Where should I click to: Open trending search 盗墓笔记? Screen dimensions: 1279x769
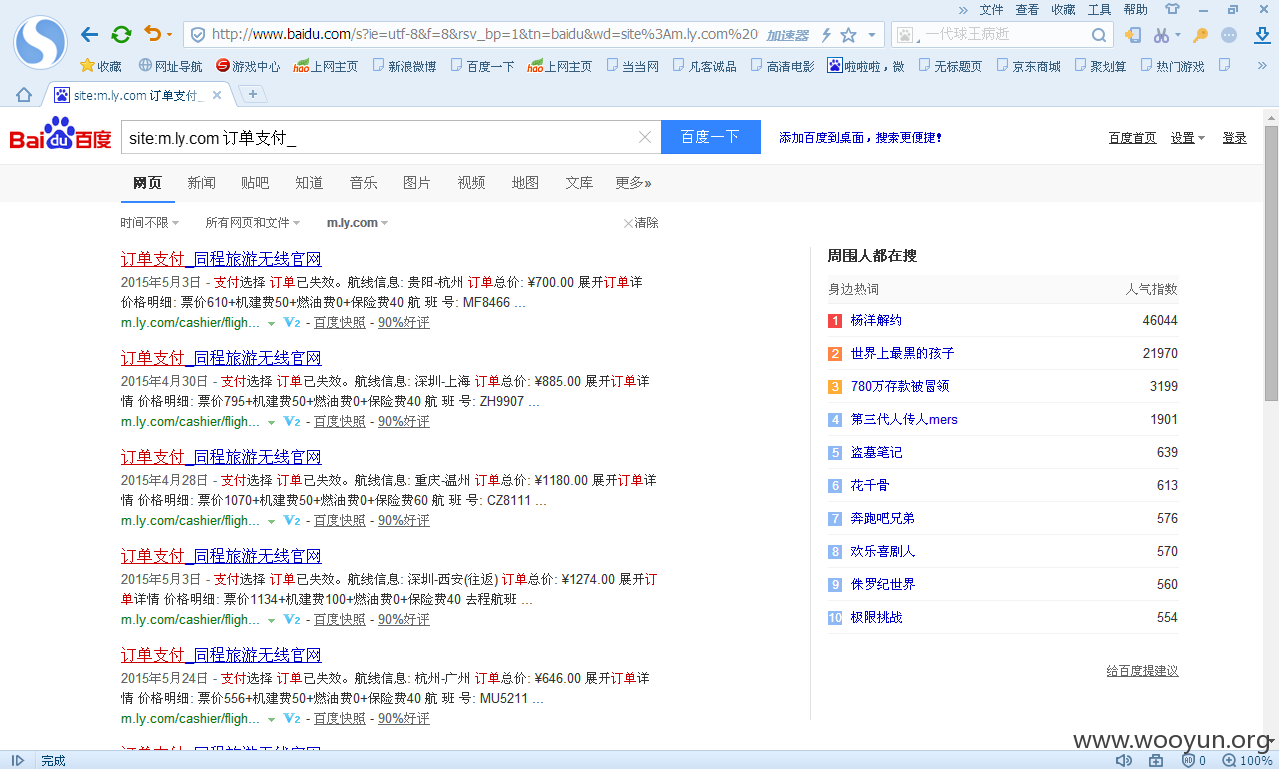tap(876, 452)
